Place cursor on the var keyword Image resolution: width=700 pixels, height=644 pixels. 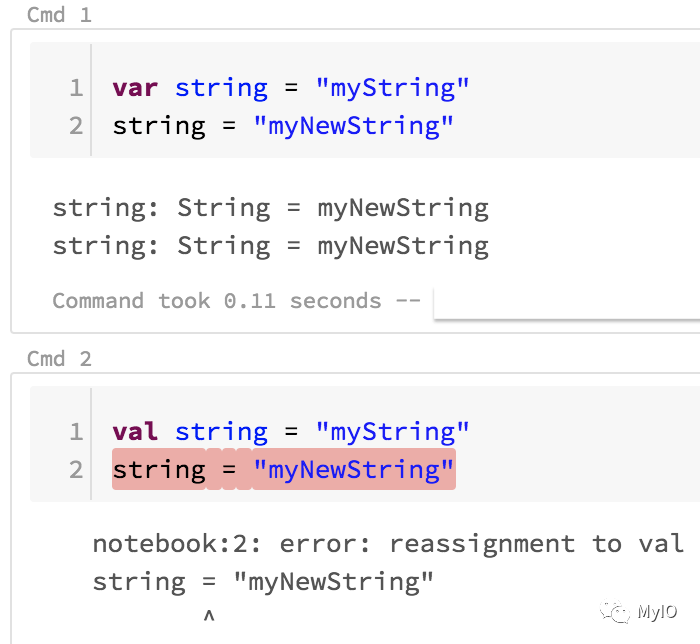(135, 88)
